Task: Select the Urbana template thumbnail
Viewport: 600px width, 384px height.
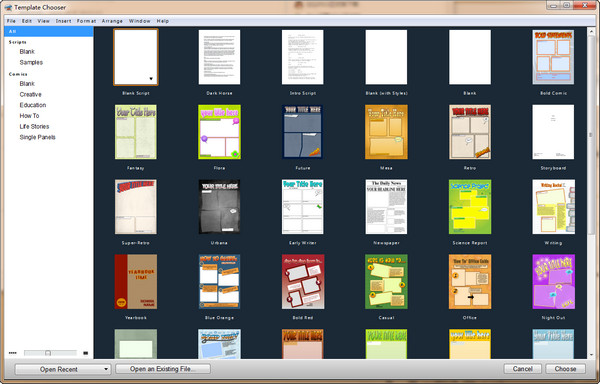Action: click(219, 207)
